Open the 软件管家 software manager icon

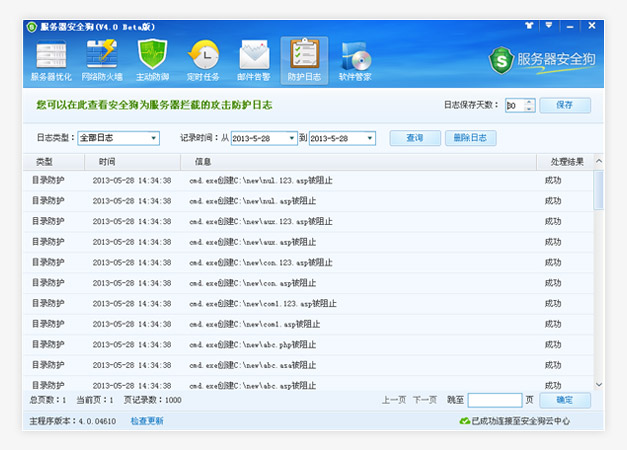click(x=355, y=60)
